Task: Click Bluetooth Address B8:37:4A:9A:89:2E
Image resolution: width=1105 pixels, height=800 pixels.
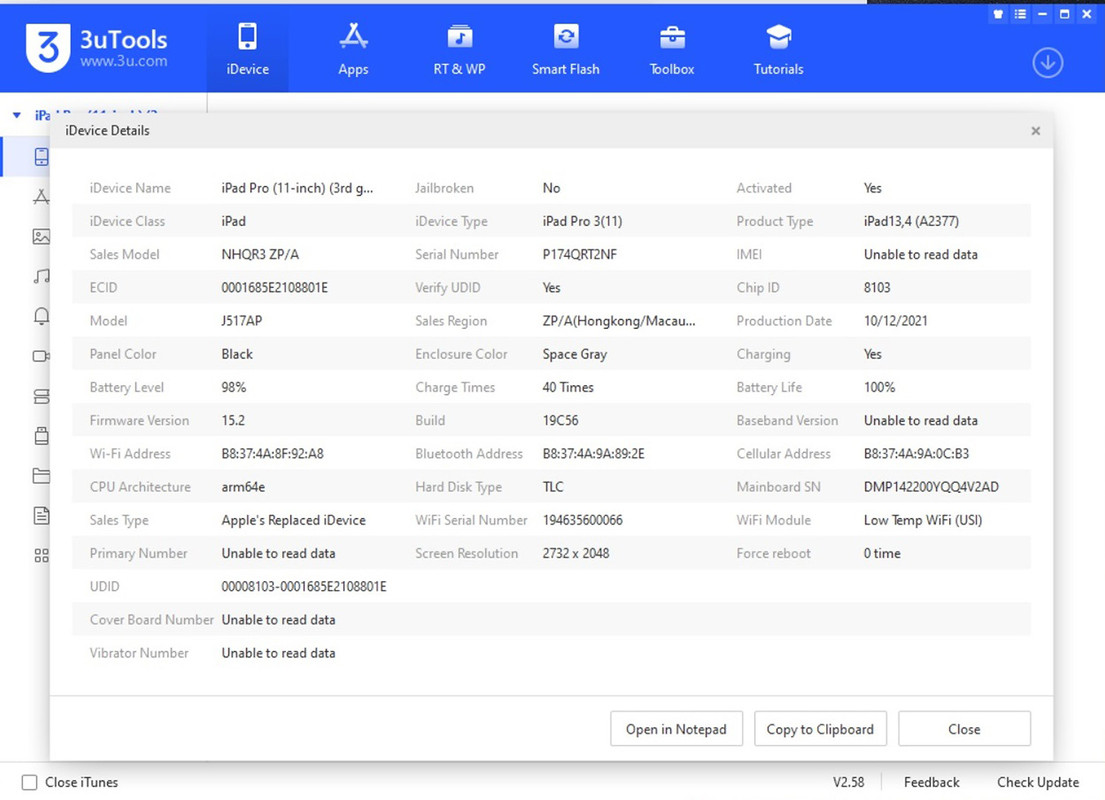Action: (593, 453)
